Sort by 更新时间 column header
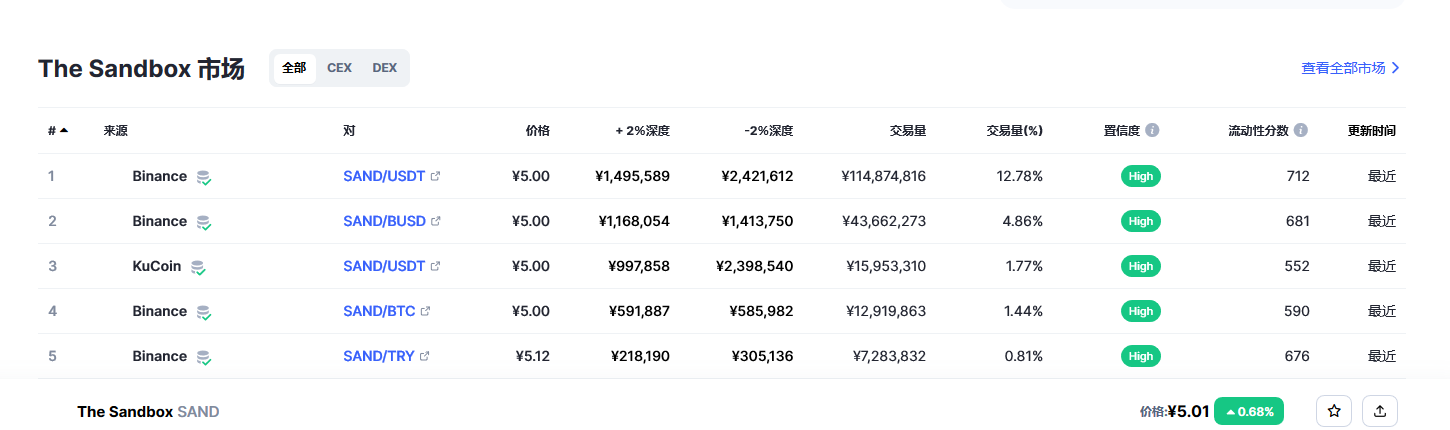The width and height of the screenshot is (1450, 430). (x=1371, y=130)
